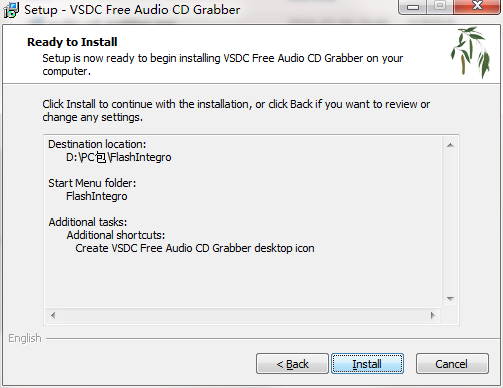
Task: Click the 'Create VSDC Free Audio CD Grabber desktop icon' line
Action: [195, 248]
